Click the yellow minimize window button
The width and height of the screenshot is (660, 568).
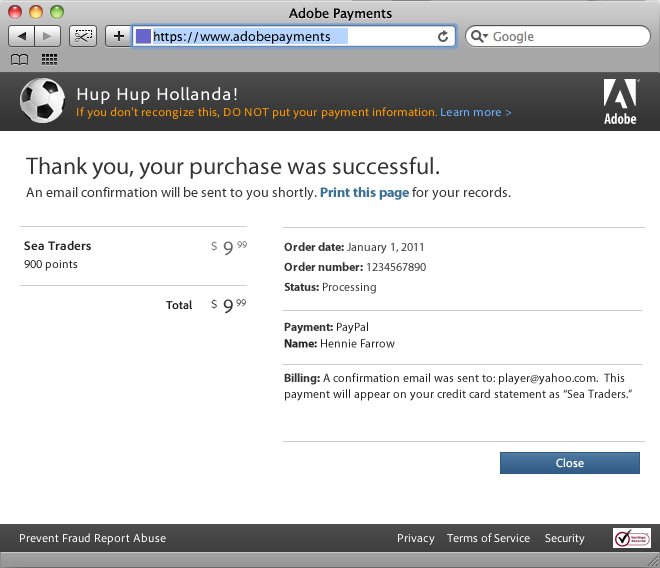36,12
